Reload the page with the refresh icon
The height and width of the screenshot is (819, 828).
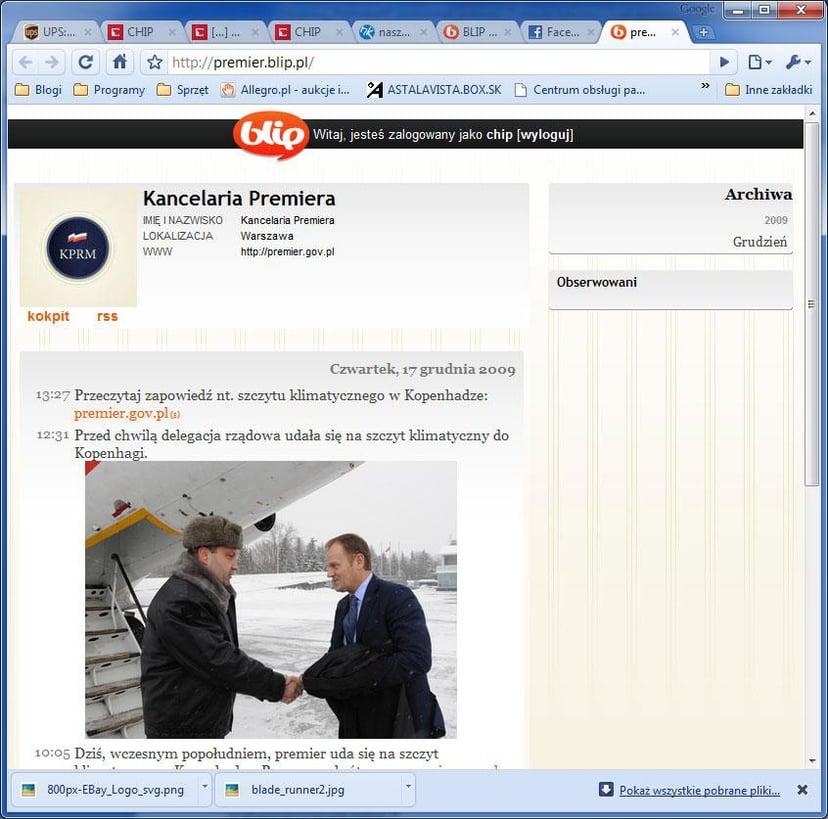click(x=86, y=61)
